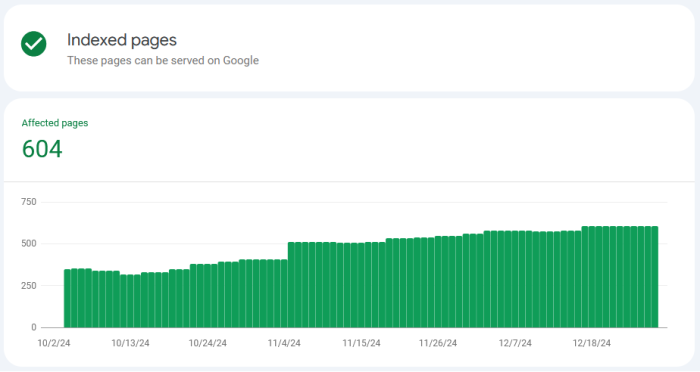Click the 11/26/24 date label
The image size is (700, 372).
(438, 343)
